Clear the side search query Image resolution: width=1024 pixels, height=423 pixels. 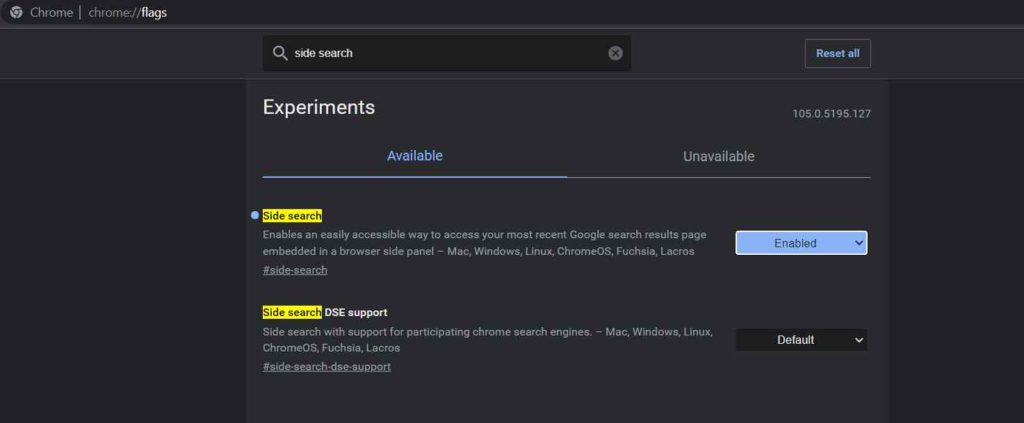(615, 53)
